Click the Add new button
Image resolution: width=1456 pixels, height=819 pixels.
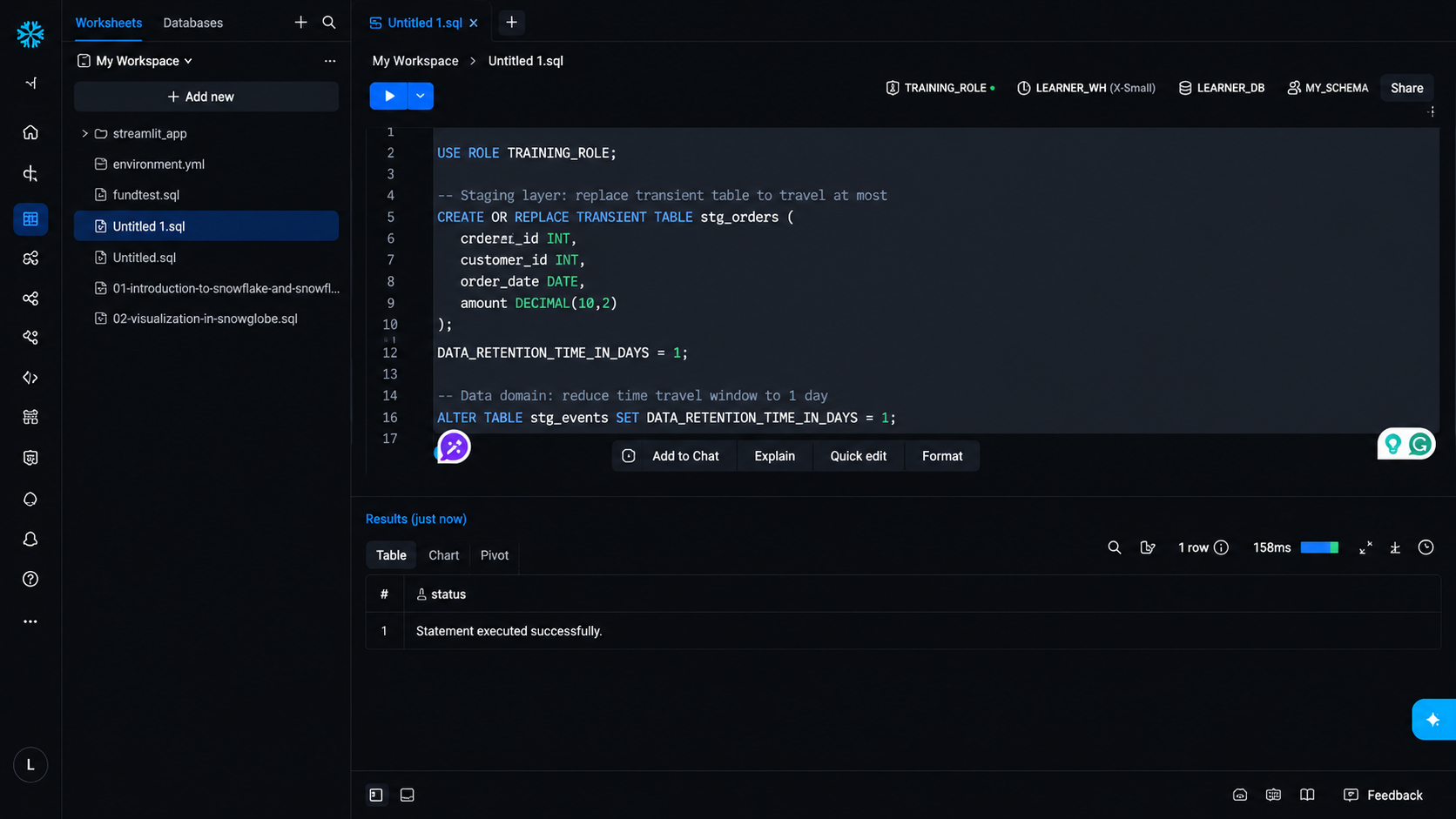[206, 97]
